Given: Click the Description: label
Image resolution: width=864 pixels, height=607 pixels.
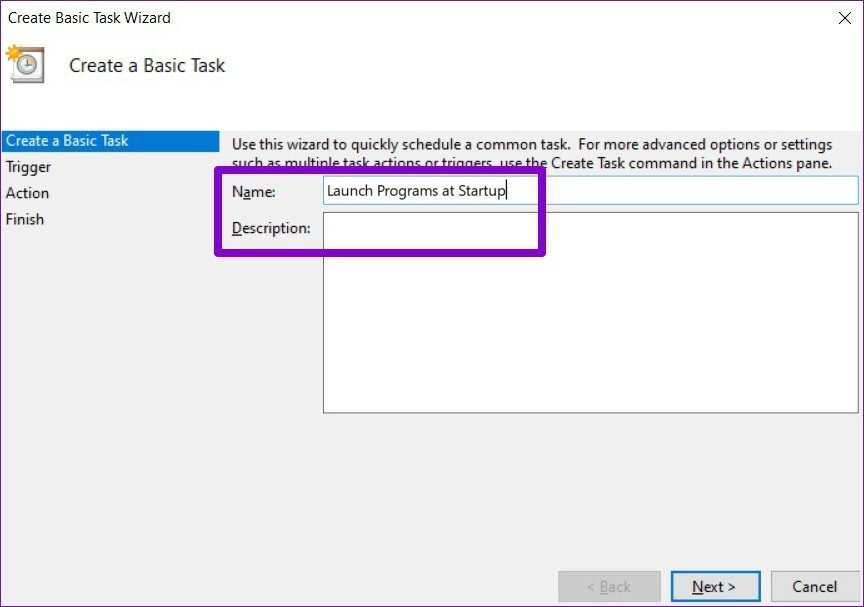Looking at the screenshot, I should click(271, 228).
